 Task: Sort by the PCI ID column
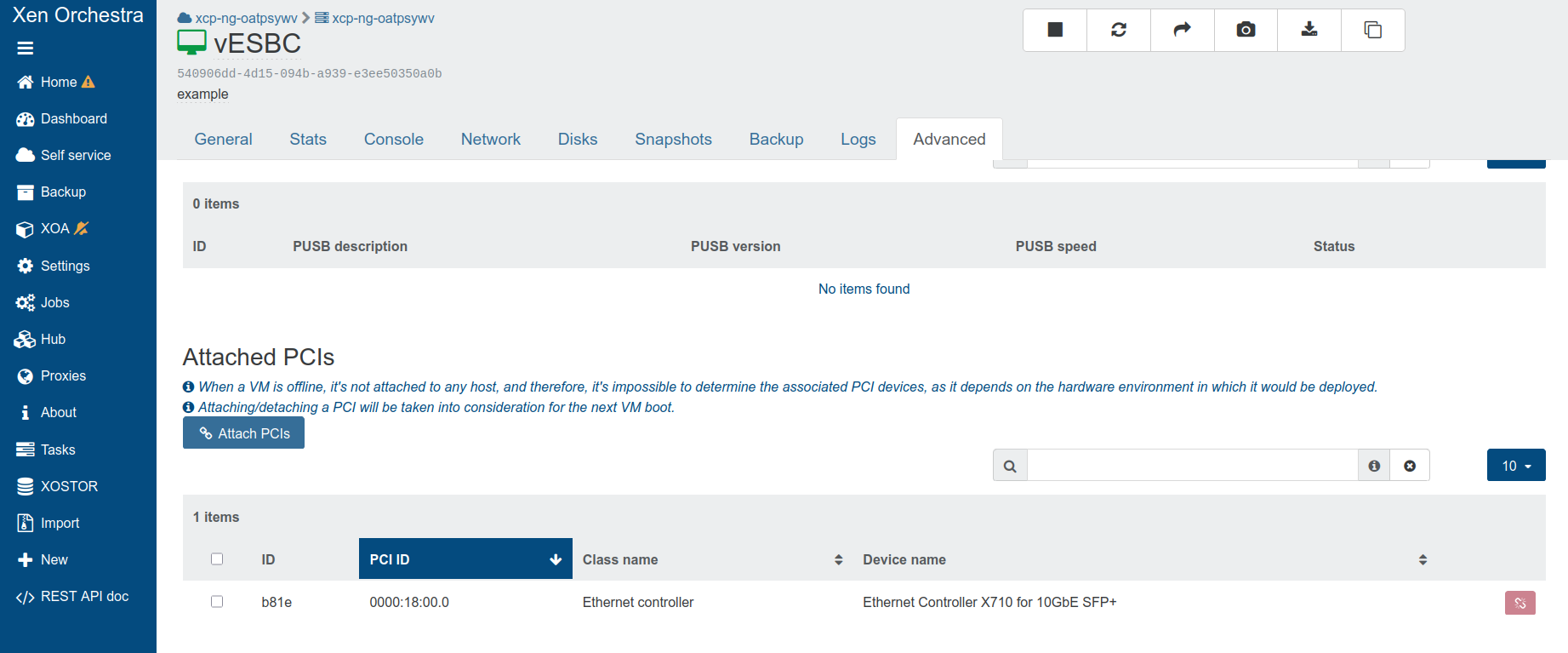pos(465,559)
